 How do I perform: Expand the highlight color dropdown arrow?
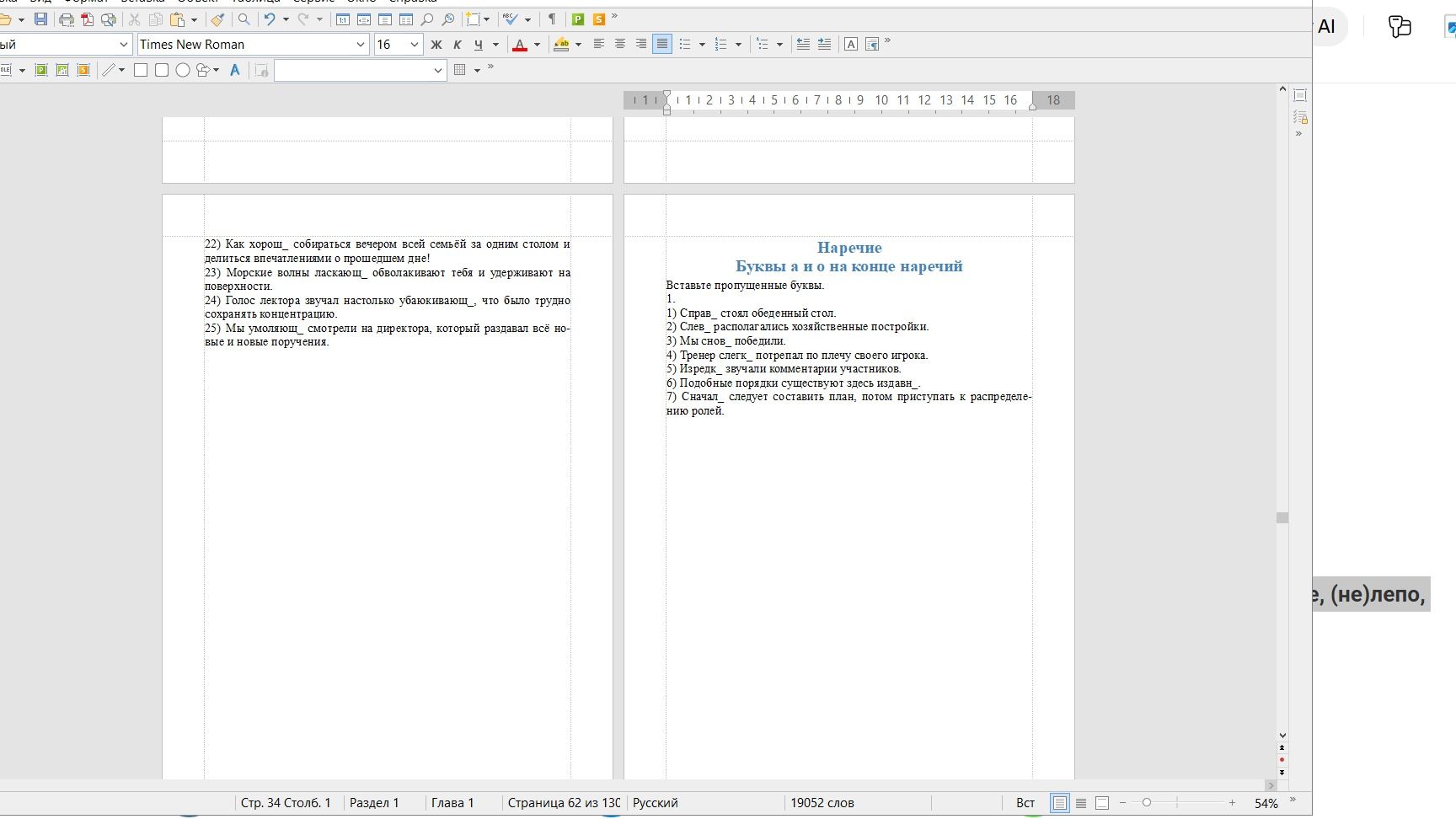tap(578, 45)
